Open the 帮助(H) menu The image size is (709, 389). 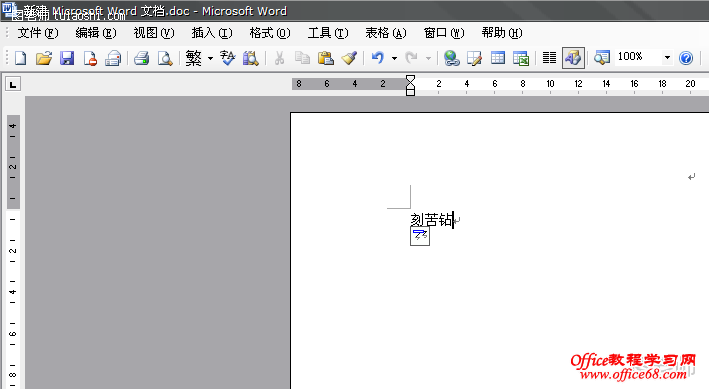(x=502, y=33)
